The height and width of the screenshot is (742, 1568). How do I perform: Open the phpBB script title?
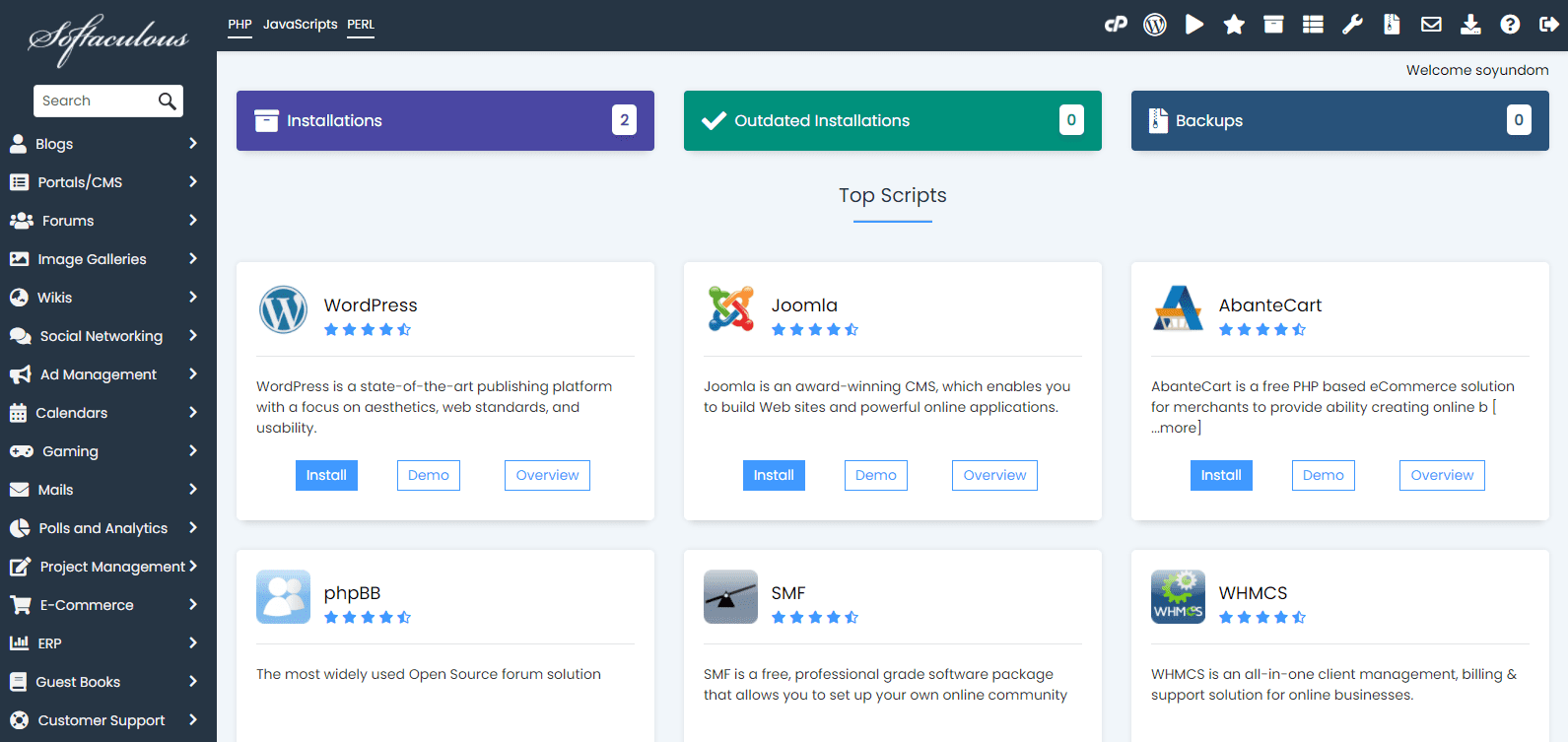click(352, 593)
